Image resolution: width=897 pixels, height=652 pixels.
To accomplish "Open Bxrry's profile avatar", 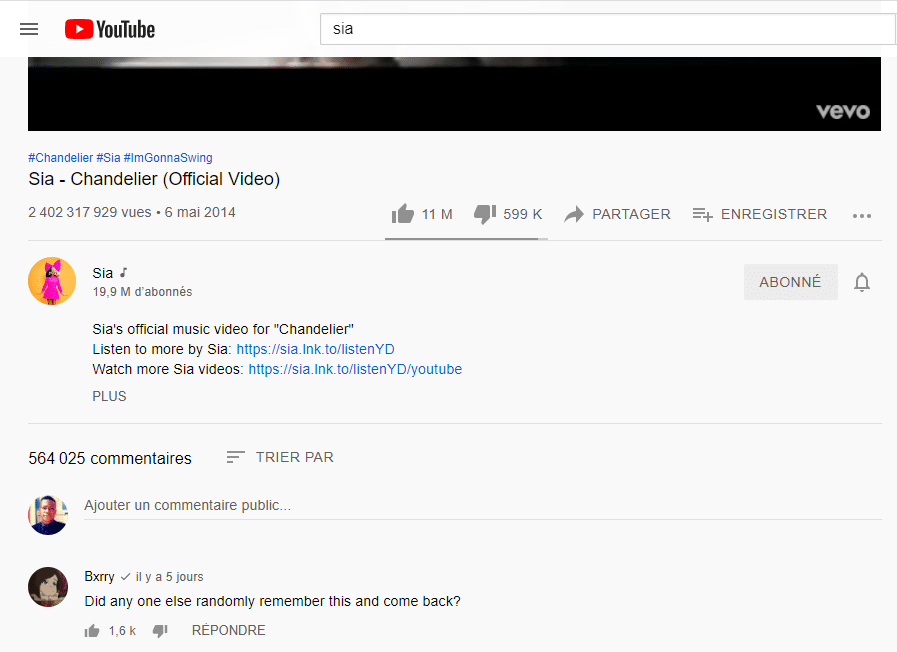I will coord(48,587).
